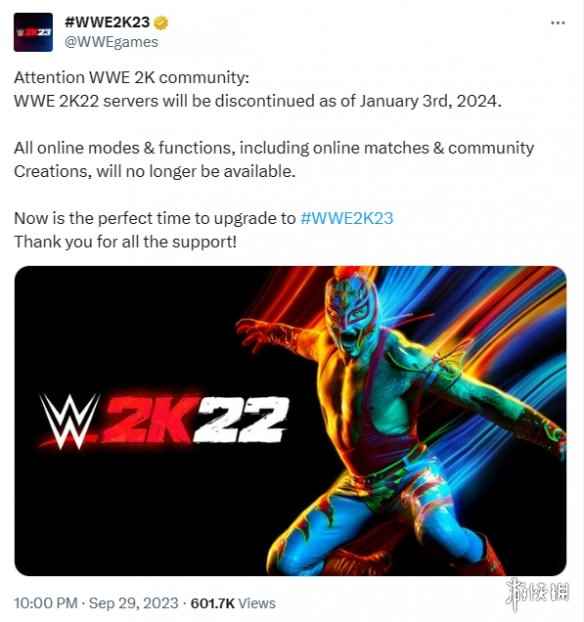Click the white 22 numerals in banner
Image resolution: width=584 pixels, height=622 pixels.
coord(242,419)
